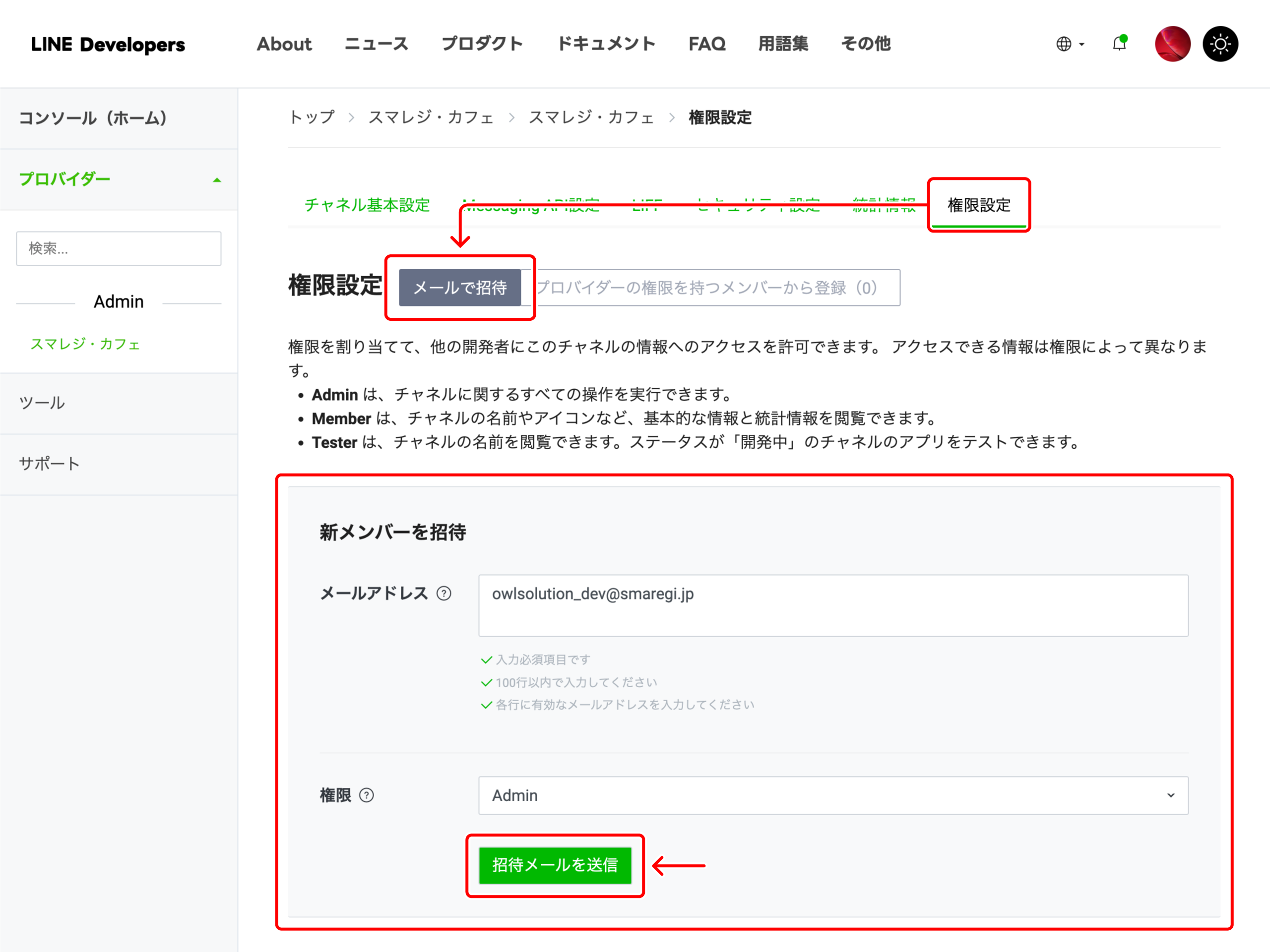Go to コンソール（ホーム） in sidebar
1270x952 pixels.
[x=119, y=118]
